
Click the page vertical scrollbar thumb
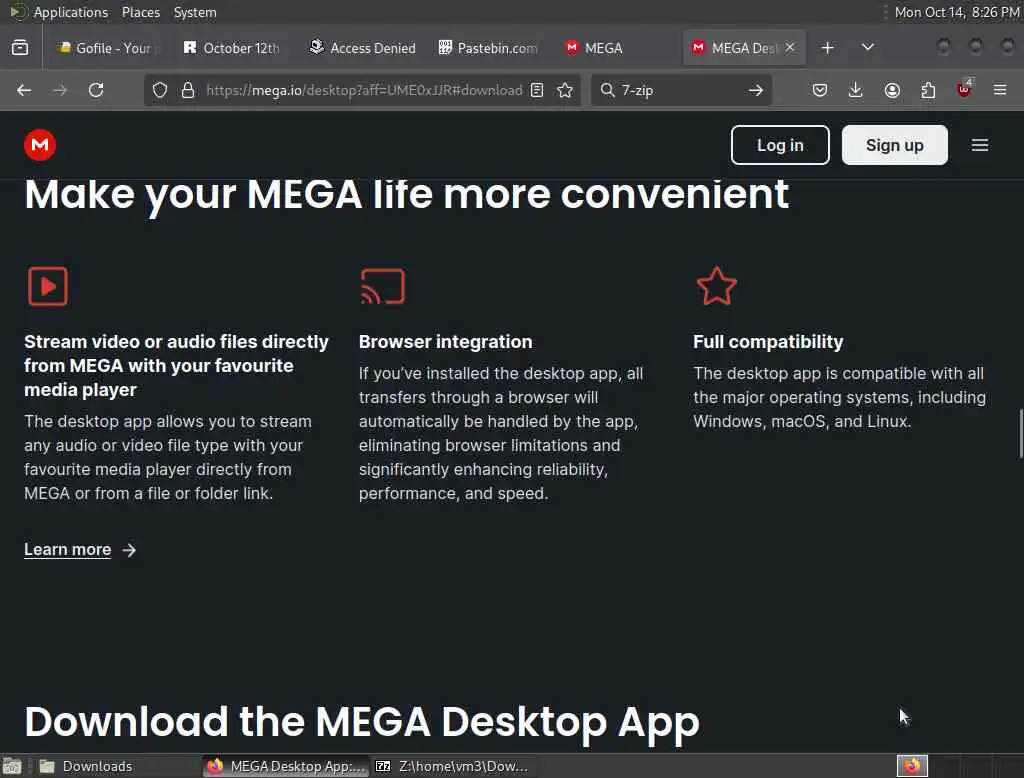[1021, 434]
